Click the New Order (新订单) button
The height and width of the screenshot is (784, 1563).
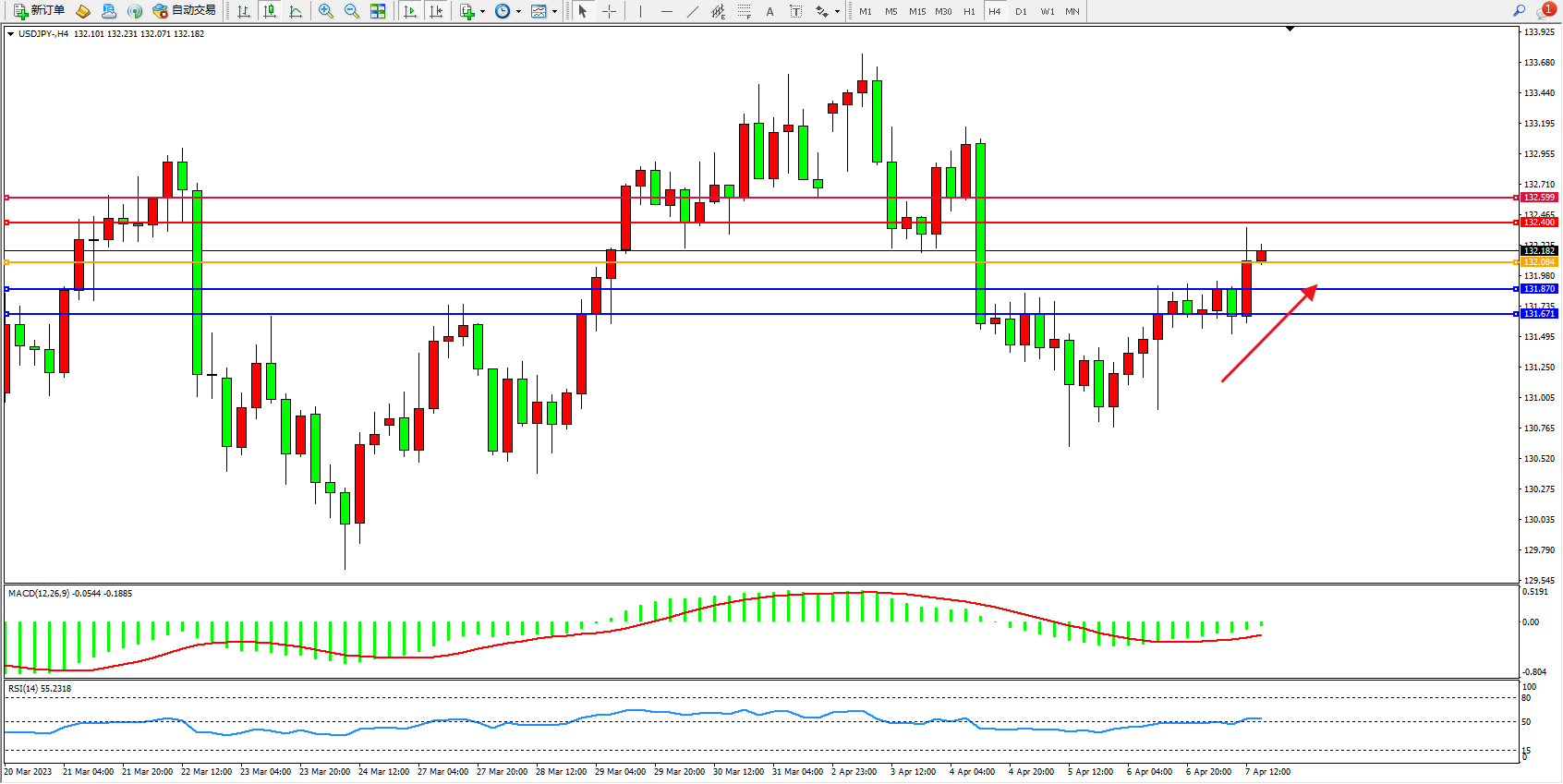pos(39,11)
